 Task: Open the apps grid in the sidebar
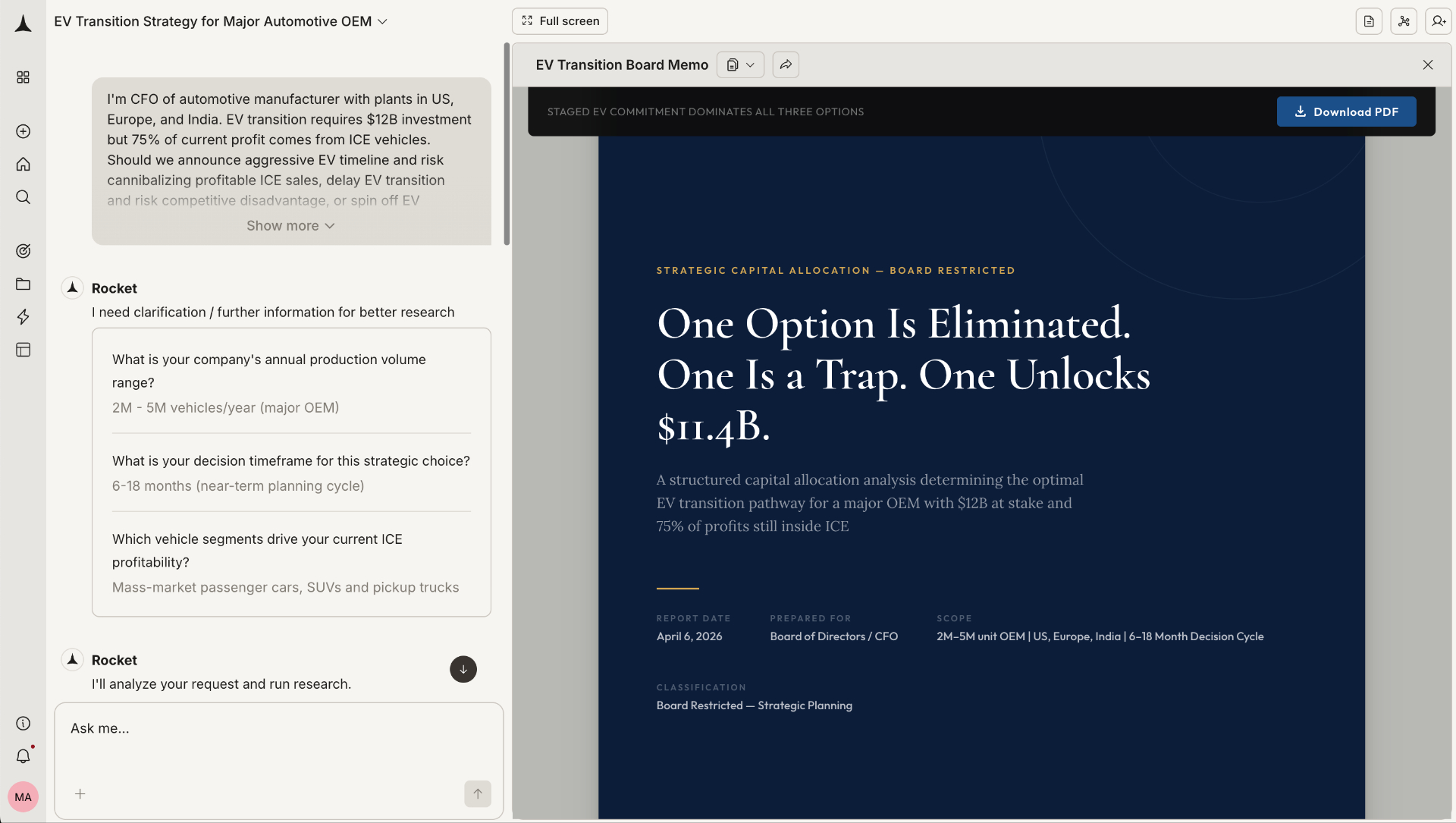tap(23, 77)
